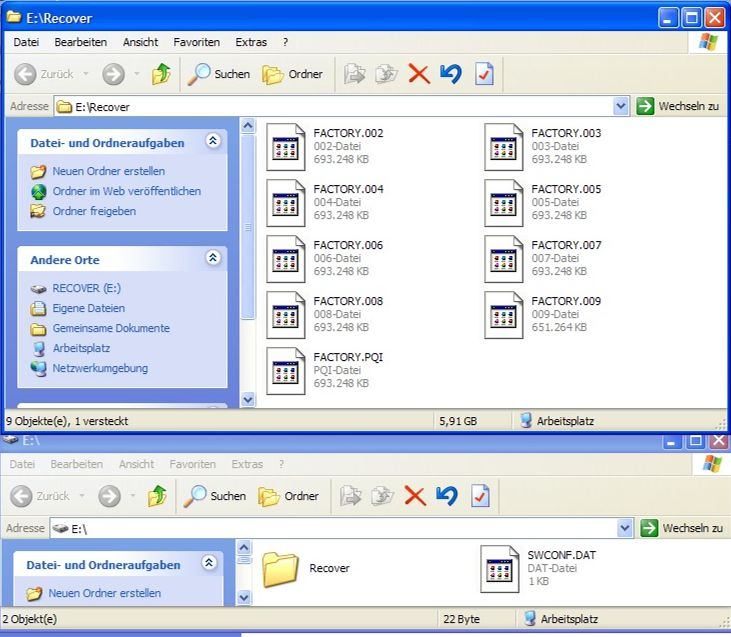The height and width of the screenshot is (637, 731).
Task: Open address dropdown in lower E:\ window
Action: tap(625, 528)
